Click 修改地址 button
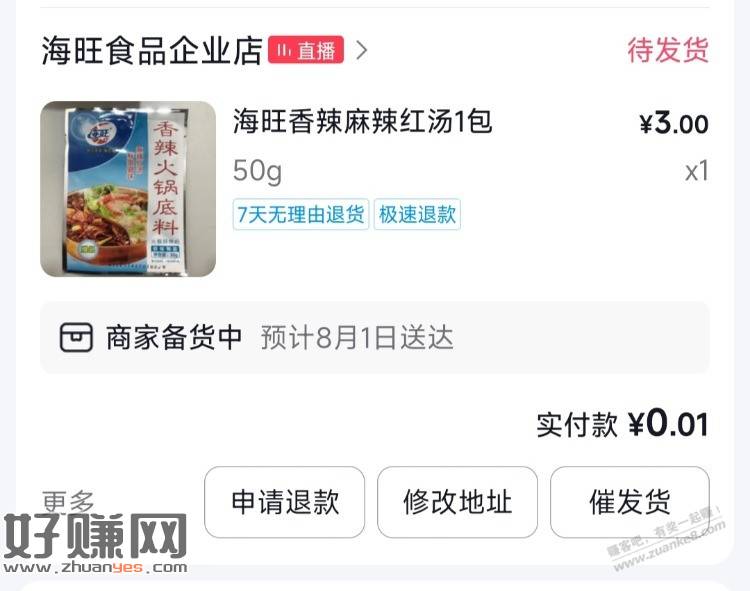 click(457, 502)
